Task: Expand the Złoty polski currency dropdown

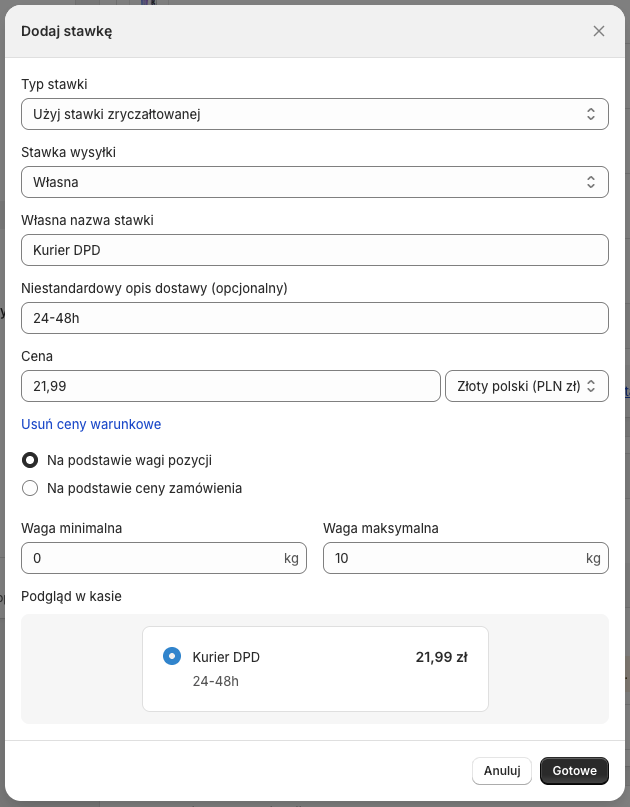Action: (x=526, y=385)
